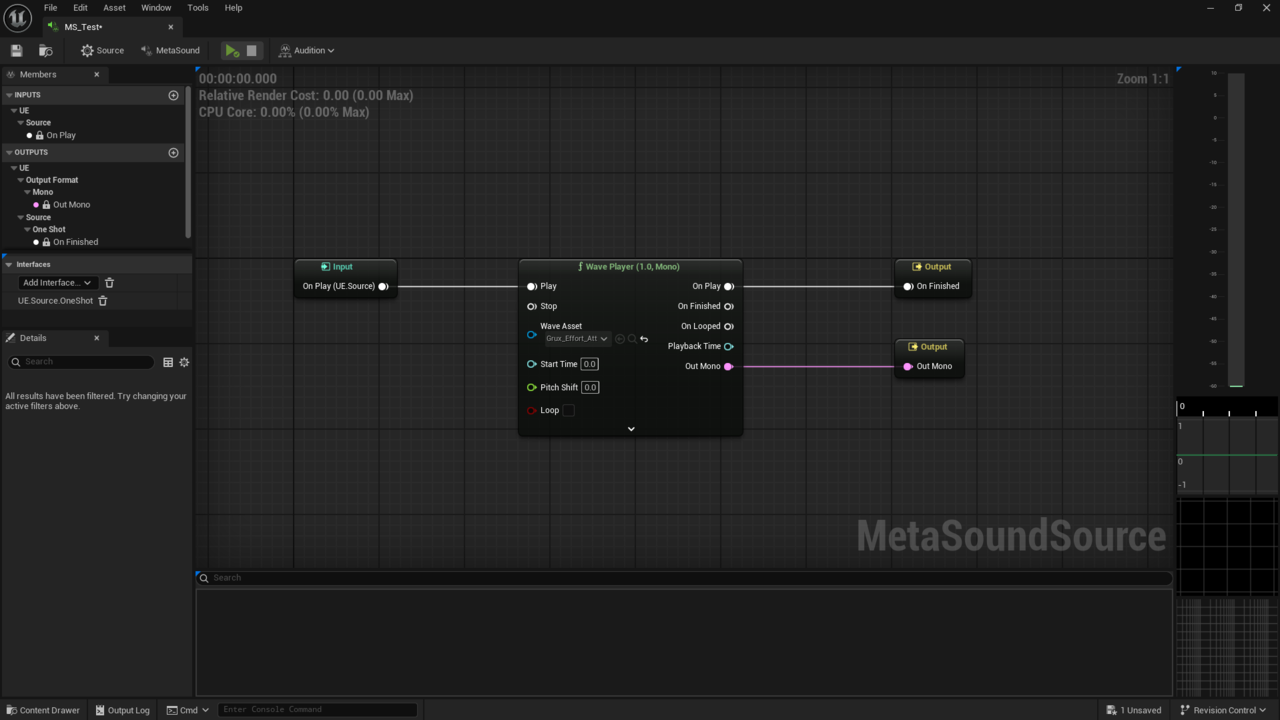Click the Stop input pin on Wave Player
Viewport: 1280px width, 720px height.
(x=532, y=307)
